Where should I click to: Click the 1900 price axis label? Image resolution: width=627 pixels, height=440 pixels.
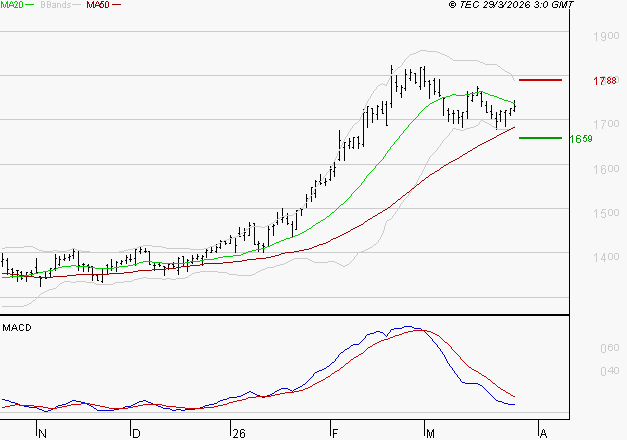(x=606, y=36)
